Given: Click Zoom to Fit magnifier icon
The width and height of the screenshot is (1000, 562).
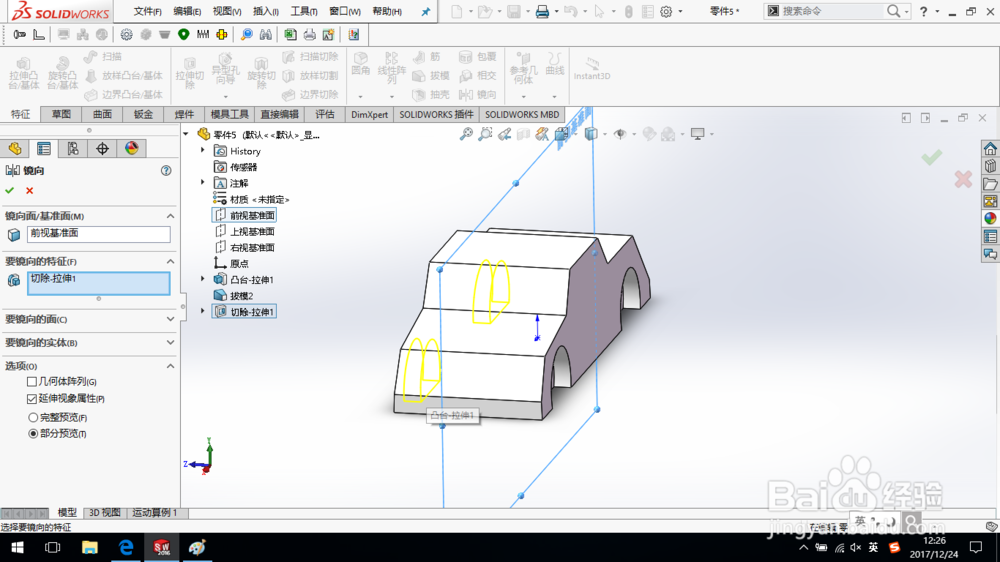Looking at the screenshot, I should click(x=466, y=134).
